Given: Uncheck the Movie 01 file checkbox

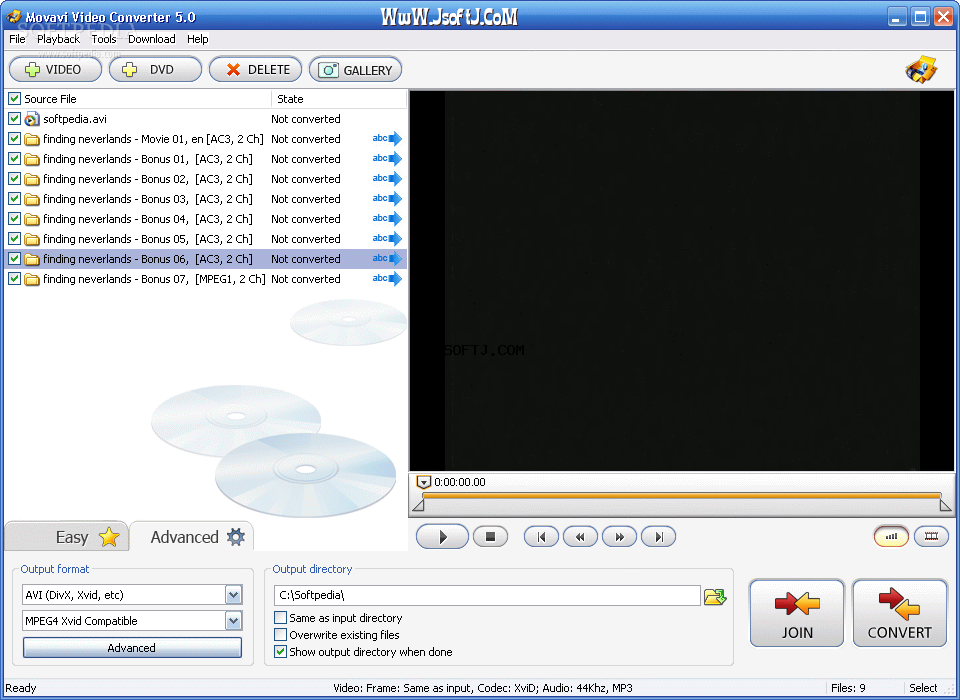Looking at the screenshot, I should coord(14,138).
